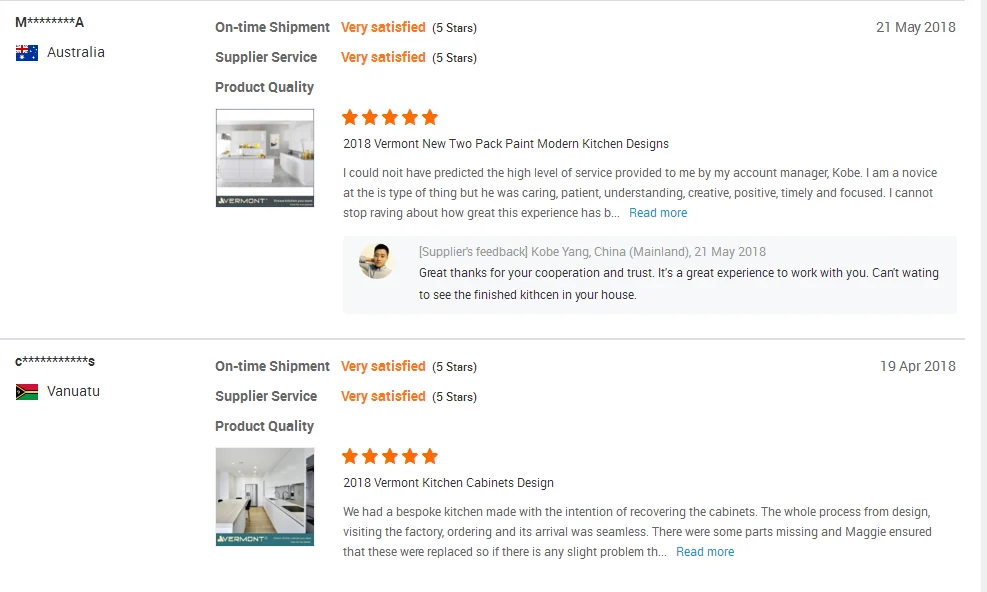The width and height of the screenshot is (987, 592).
Task: Open 2018 Vermont New Two Pack Paint product title
Action: [x=505, y=144]
